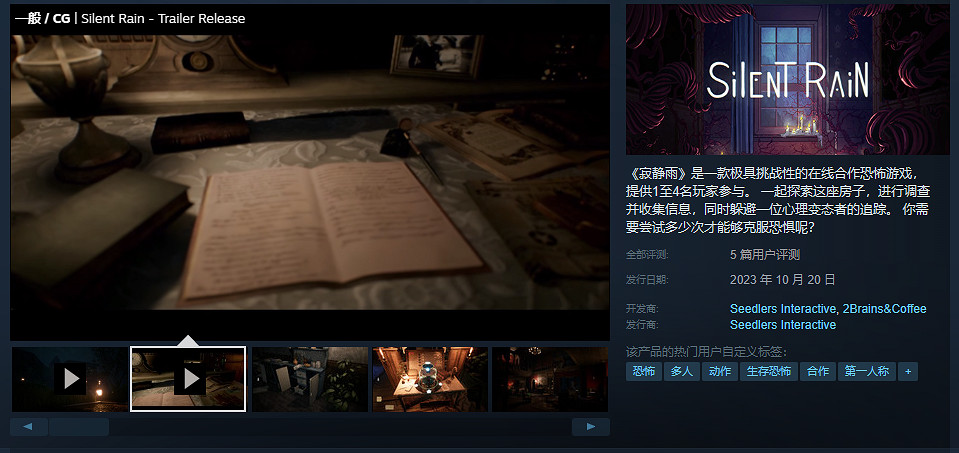
Task: Click the video title Silent Rain - Trailer Release
Action: [x=163, y=18]
